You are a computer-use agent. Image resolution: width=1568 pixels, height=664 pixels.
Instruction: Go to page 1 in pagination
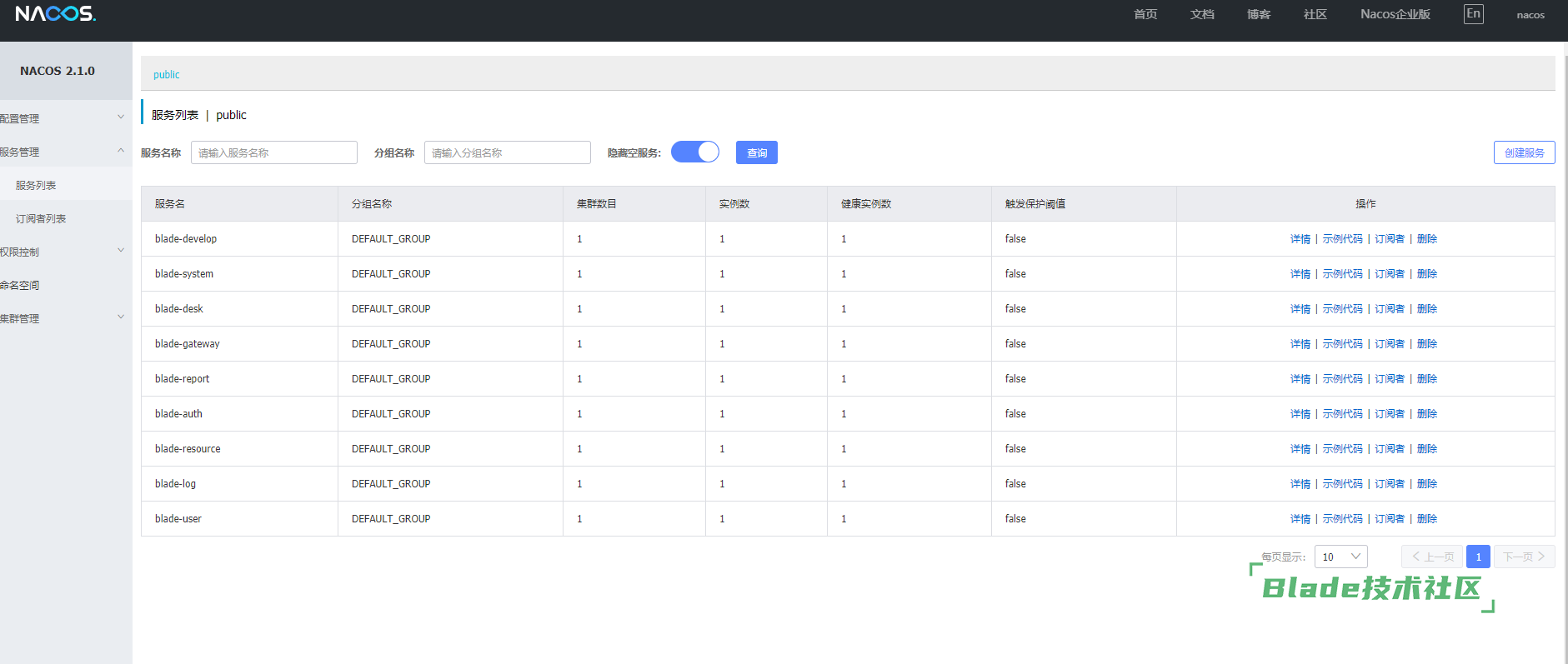[1478, 557]
